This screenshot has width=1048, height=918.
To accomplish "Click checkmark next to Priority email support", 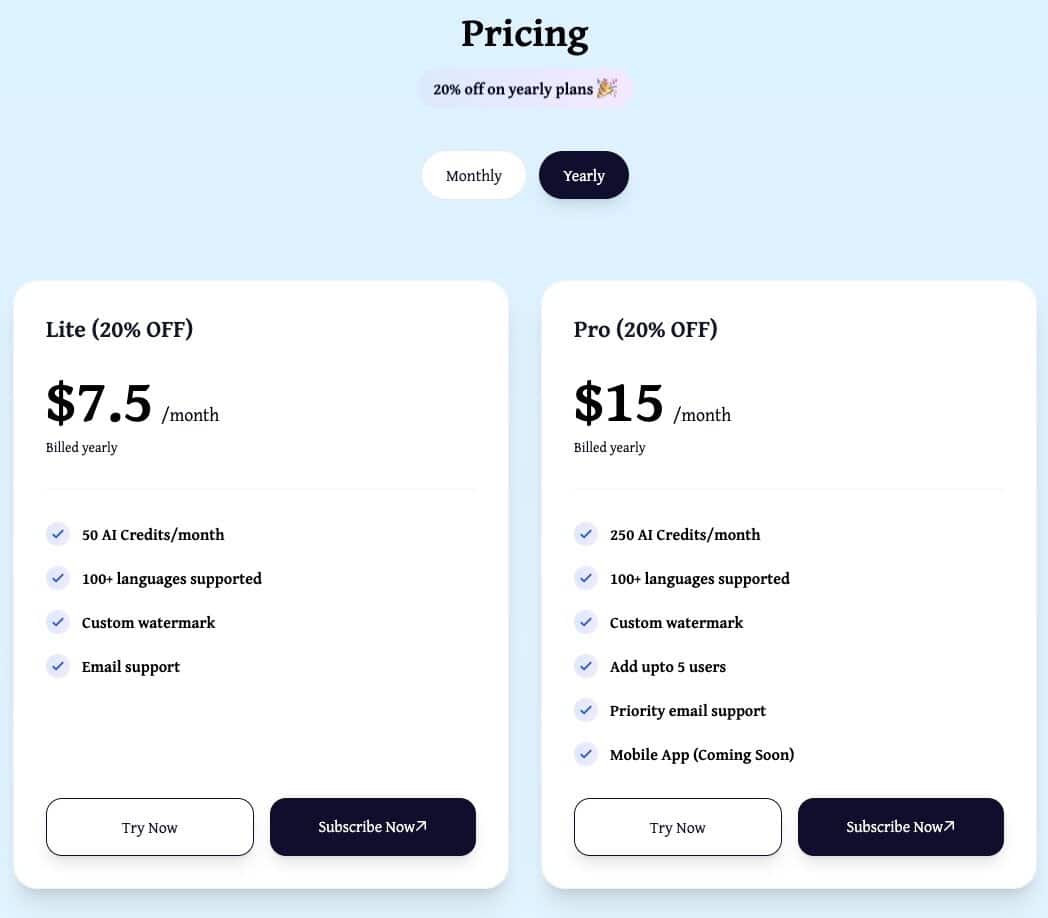I will (586, 710).
